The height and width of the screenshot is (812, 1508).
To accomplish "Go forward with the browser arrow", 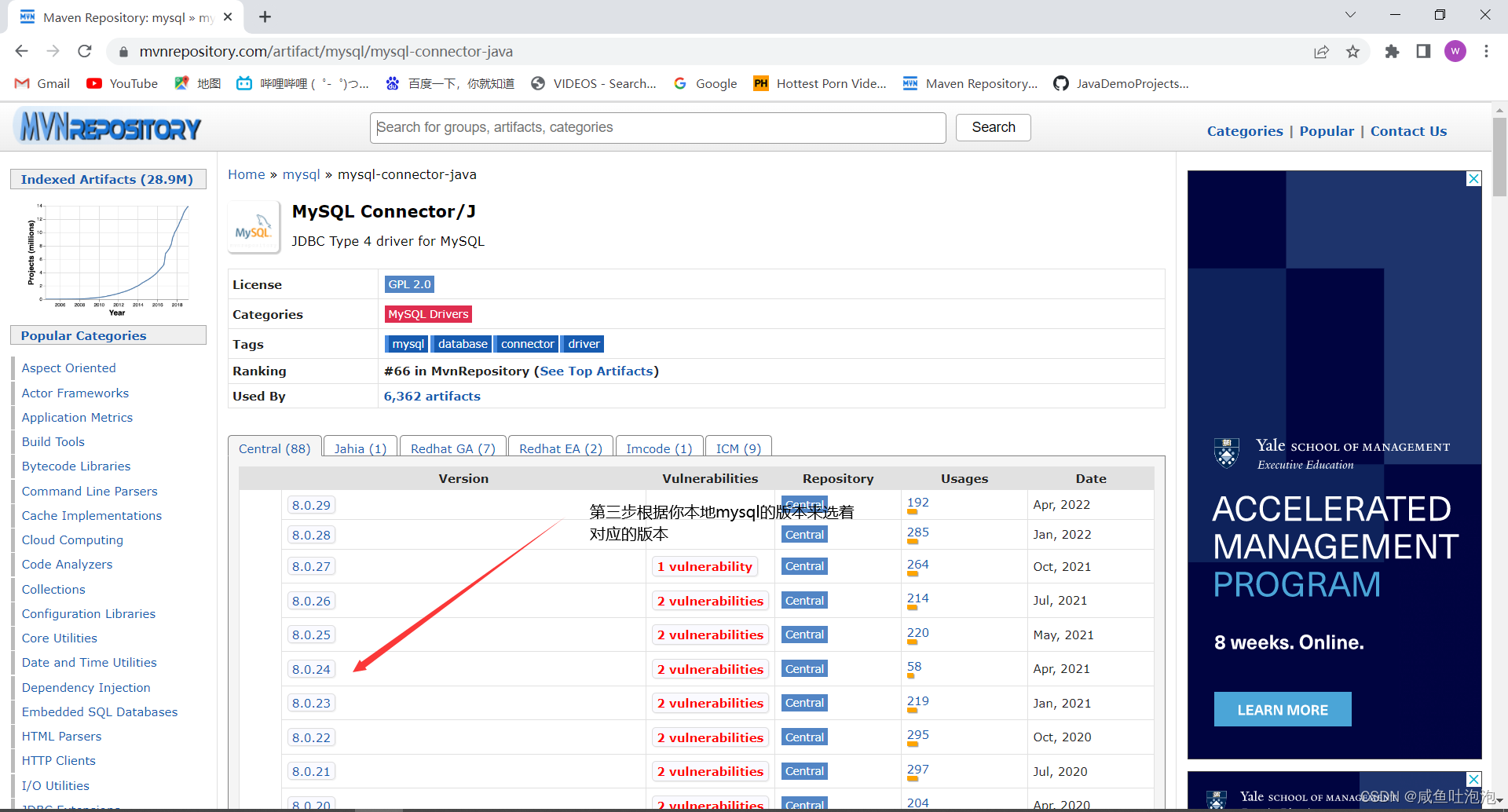I will click(53, 51).
